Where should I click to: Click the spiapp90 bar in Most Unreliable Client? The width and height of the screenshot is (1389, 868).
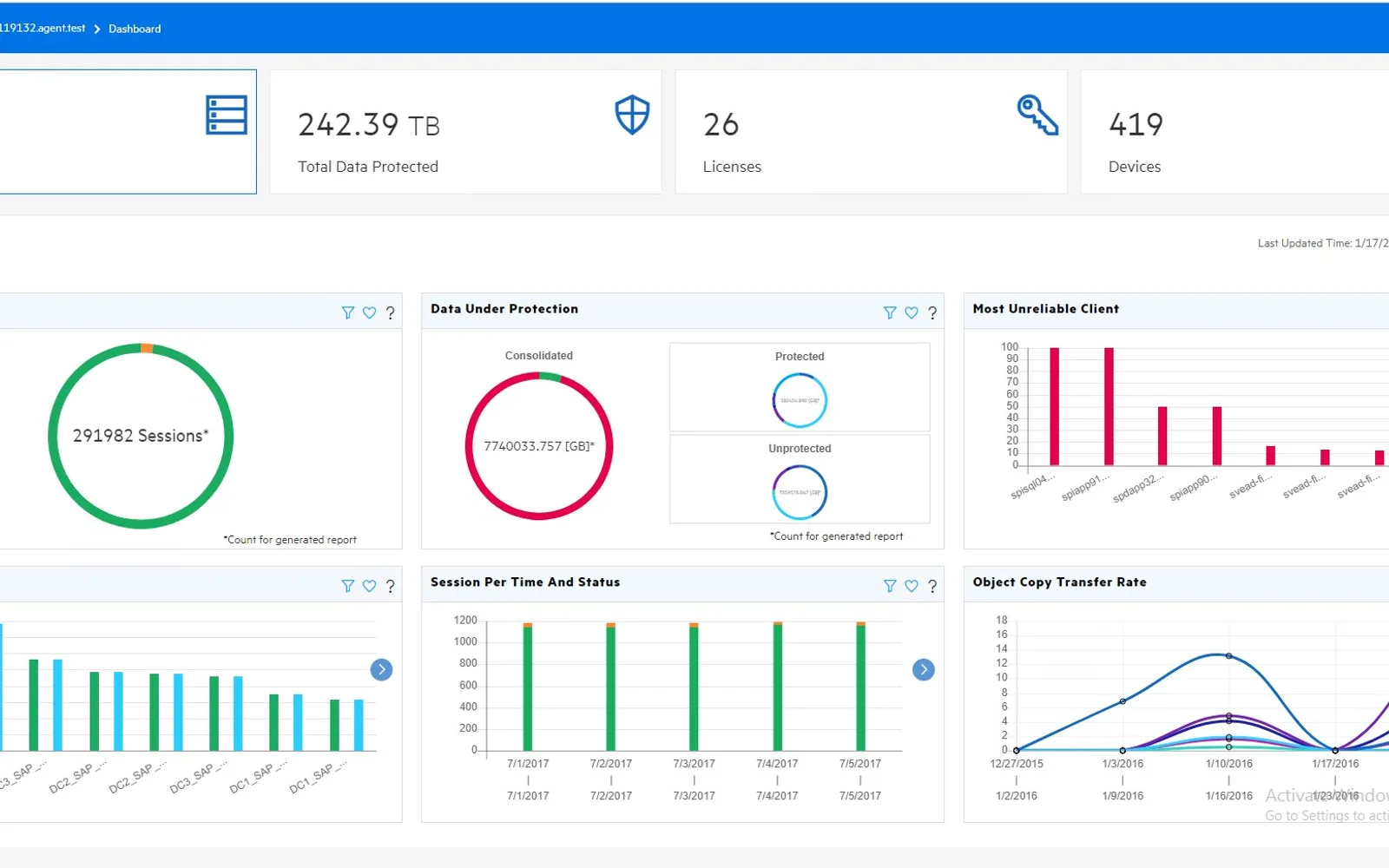point(1217,436)
